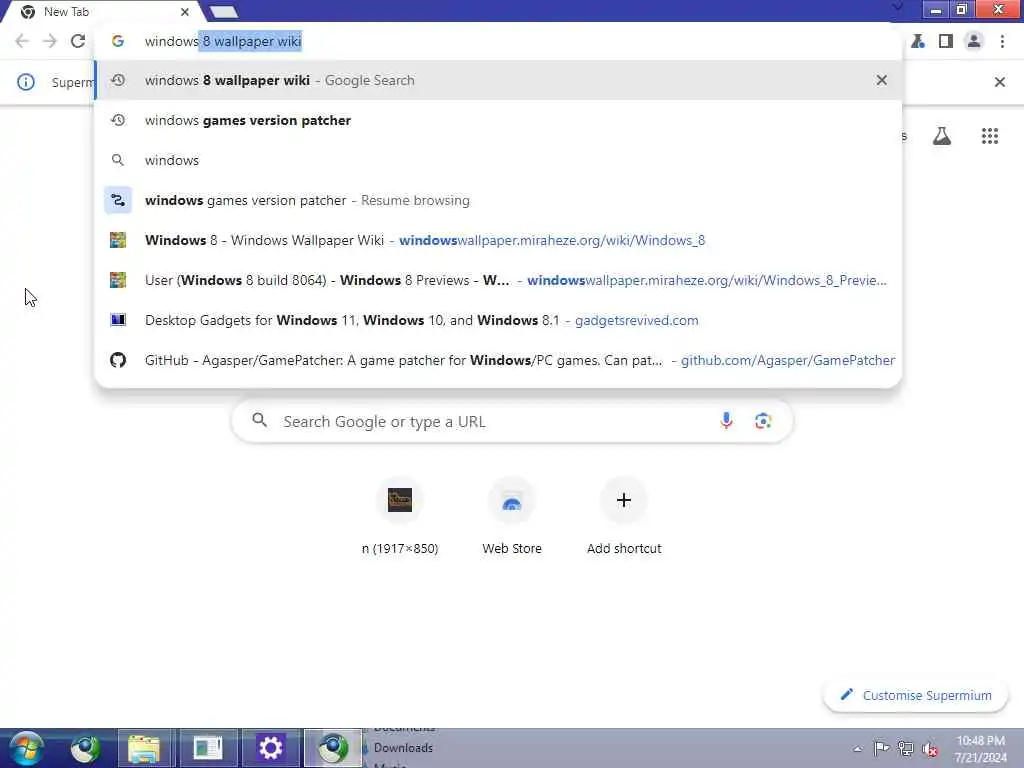Open Windows 8 - Windows Wallpaper Wiki suggestion
This screenshot has height=768, width=1024.
click(498, 240)
